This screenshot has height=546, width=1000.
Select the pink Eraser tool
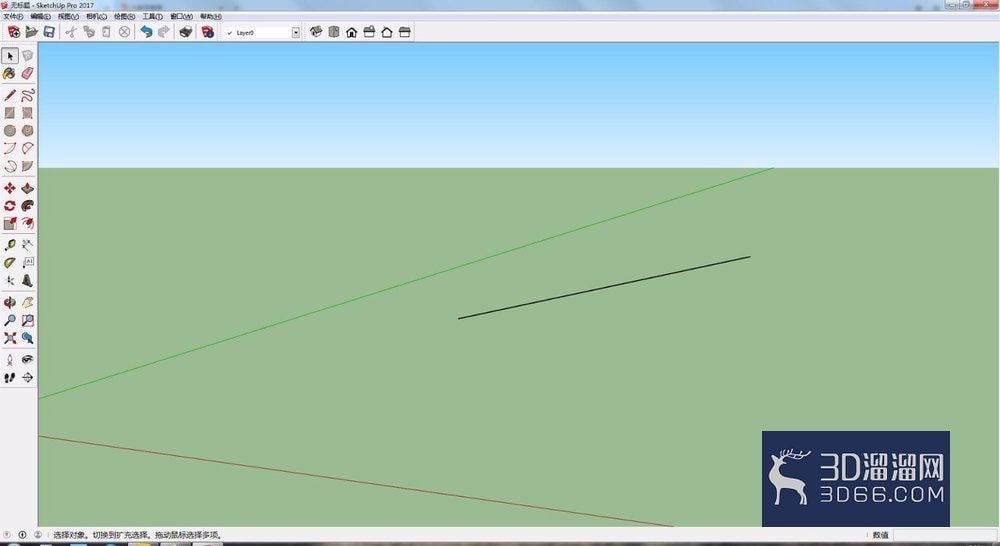click(27, 74)
